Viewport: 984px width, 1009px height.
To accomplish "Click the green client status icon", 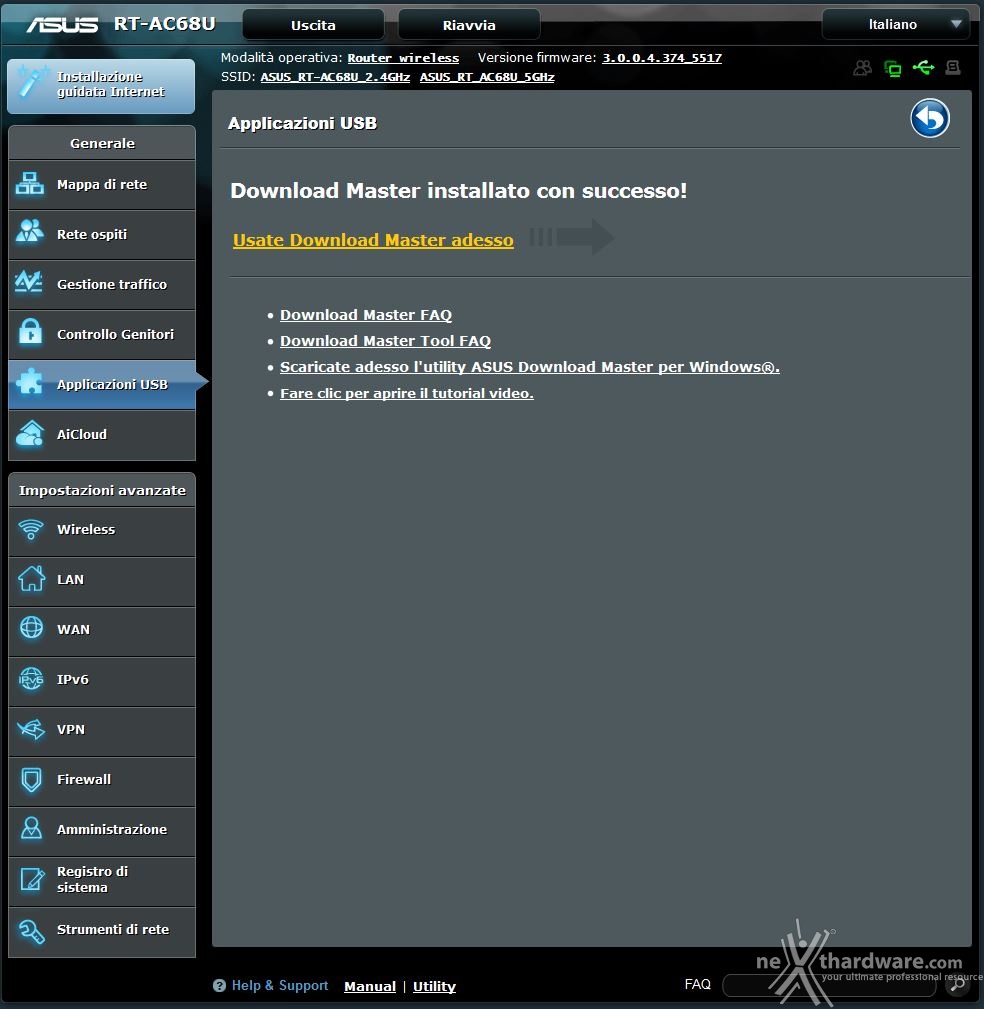I will click(x=893, y=68).
